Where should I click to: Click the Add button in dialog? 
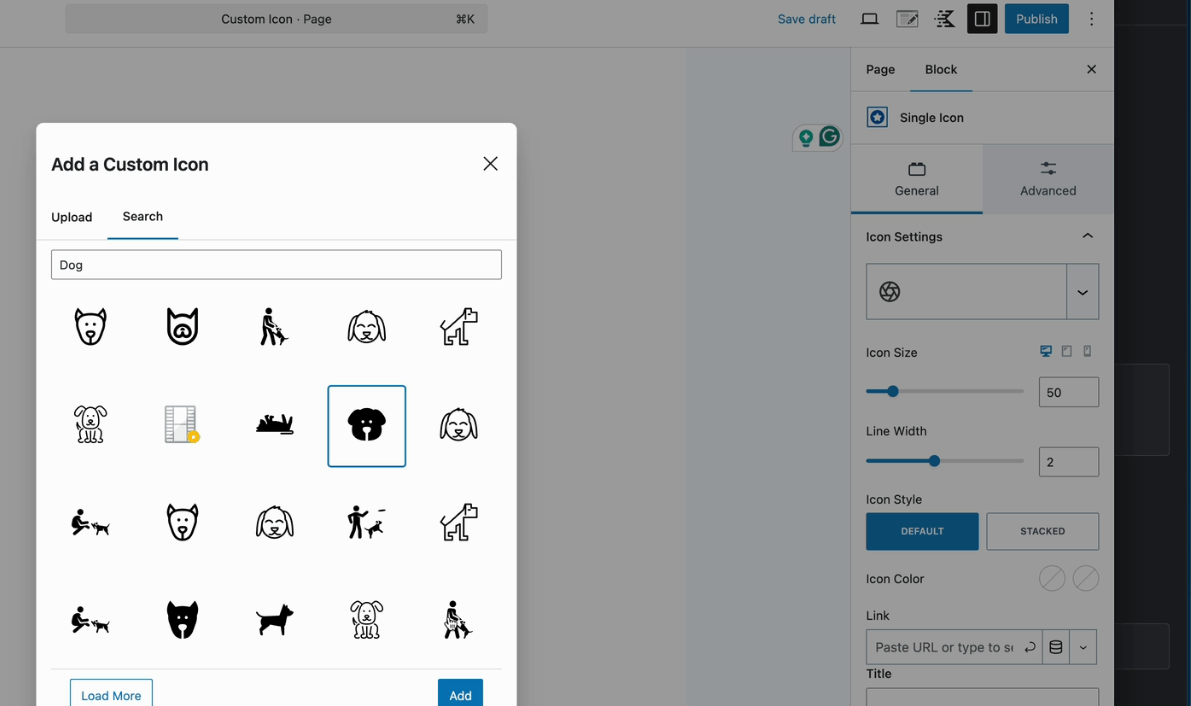(460, 695)
